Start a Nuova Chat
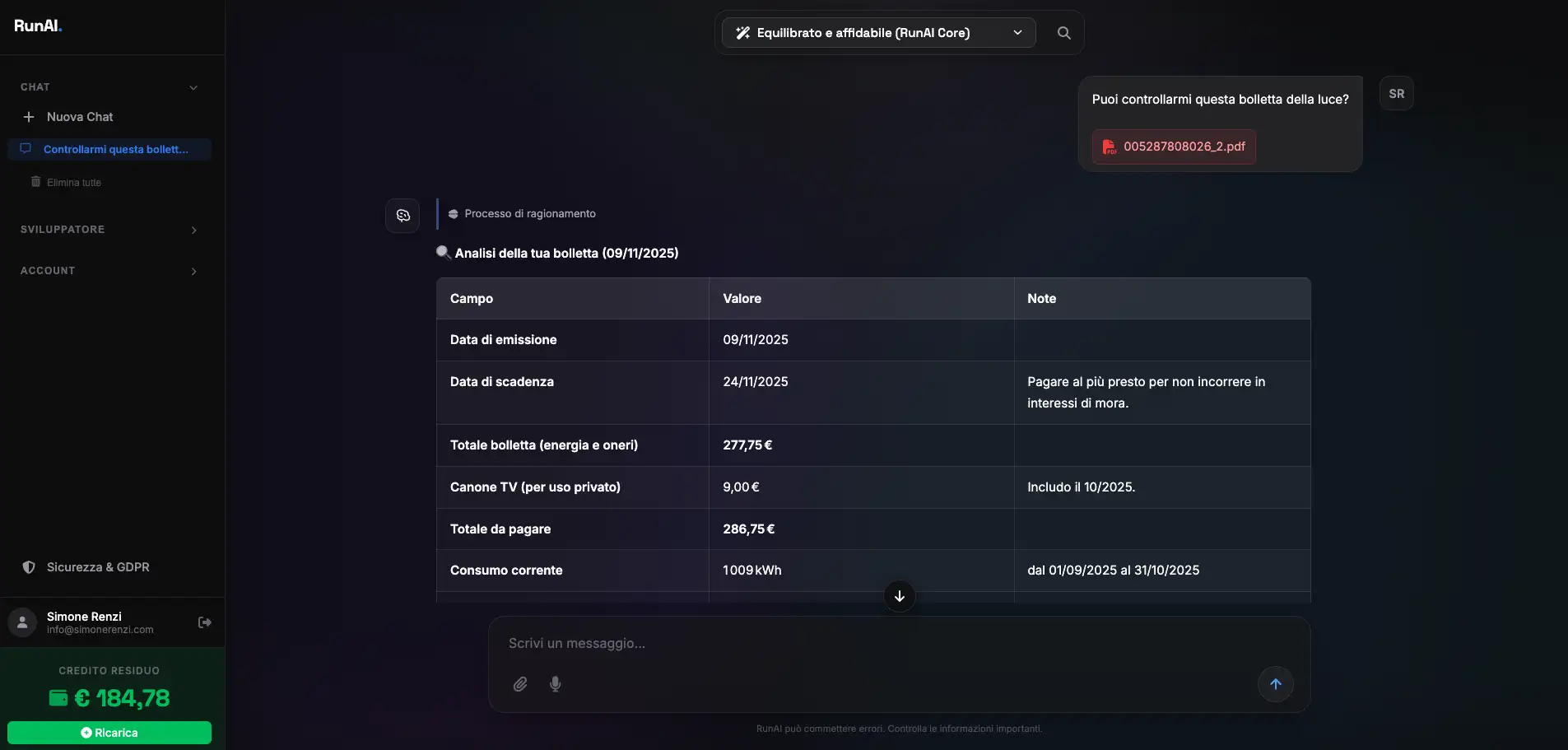The height and width of the screenshot is (750, 1568). coord(79,117)
